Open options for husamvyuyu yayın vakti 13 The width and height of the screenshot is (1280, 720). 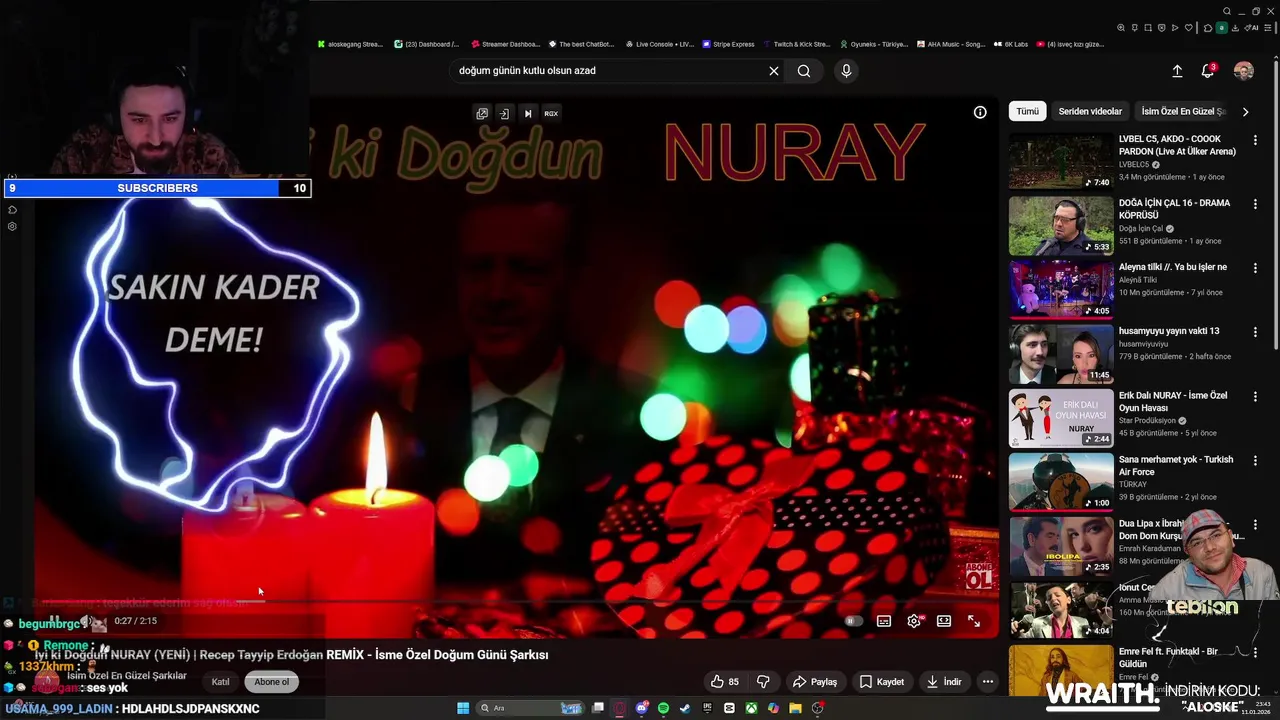tap(1255, 332)
